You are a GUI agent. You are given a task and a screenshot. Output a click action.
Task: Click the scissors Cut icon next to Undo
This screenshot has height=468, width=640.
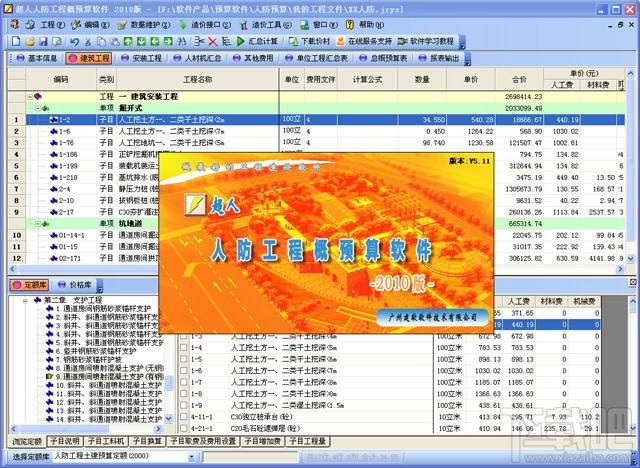(x=88, y=41)
